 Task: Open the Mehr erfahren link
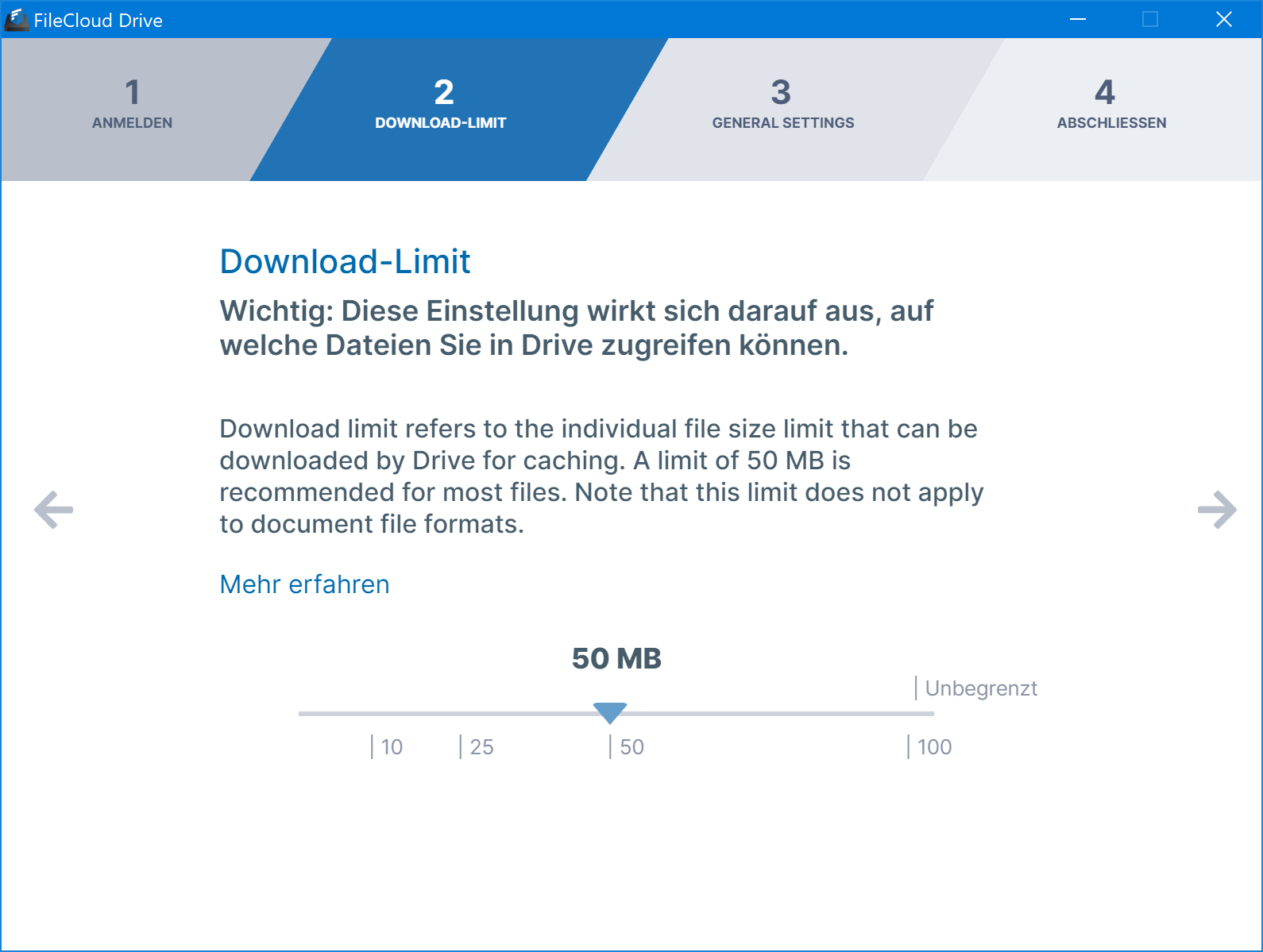click(x=304, y=584)
